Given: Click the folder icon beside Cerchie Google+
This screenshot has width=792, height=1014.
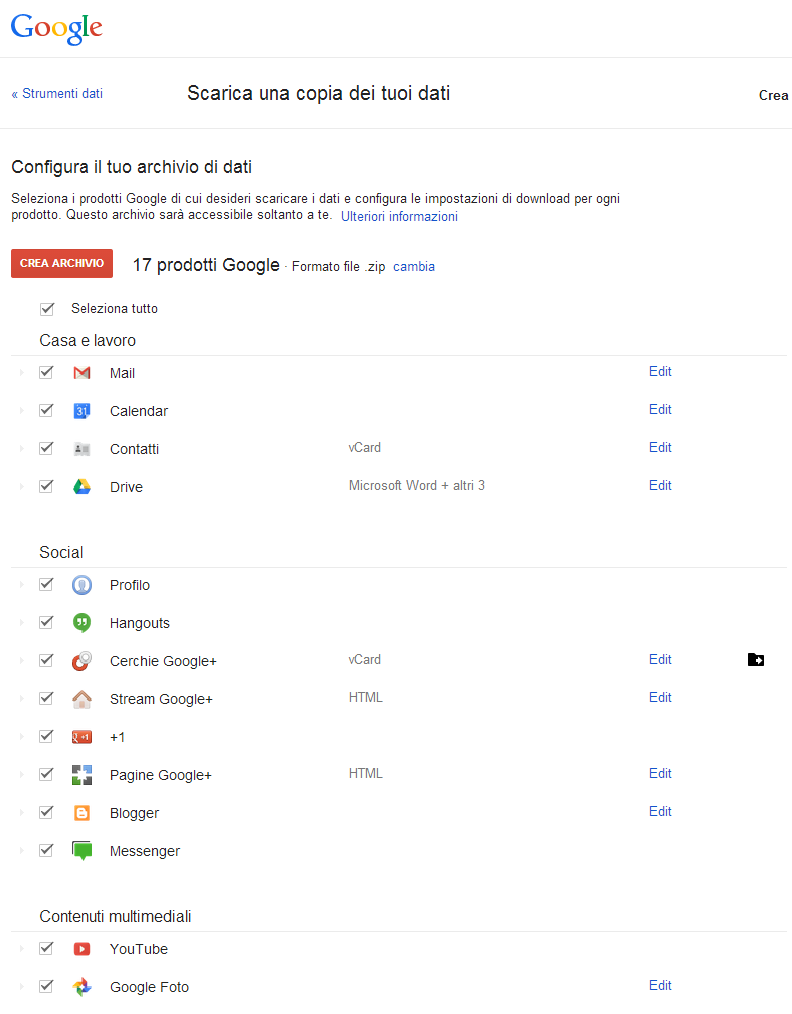Looking at the screenshot, I should tap(756, 660).
